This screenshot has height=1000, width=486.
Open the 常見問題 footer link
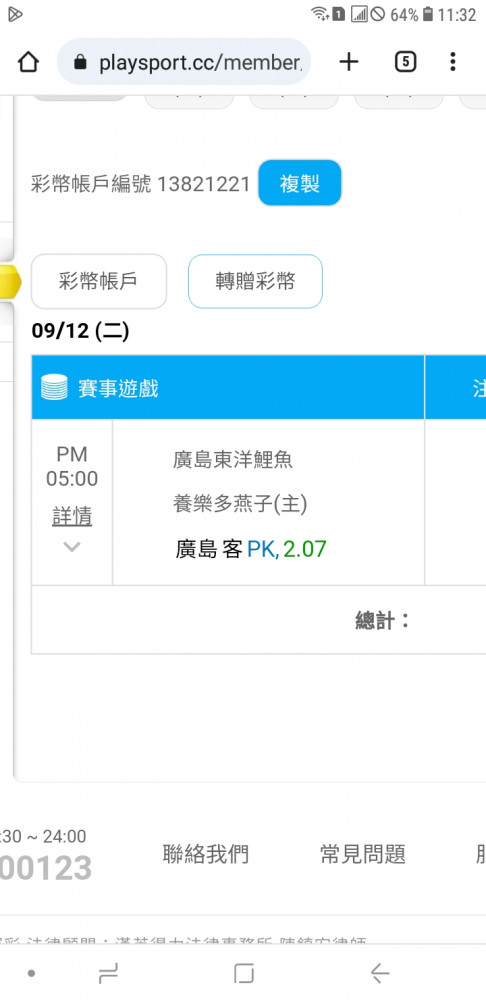pyautogui.click(x=362, y=854)
